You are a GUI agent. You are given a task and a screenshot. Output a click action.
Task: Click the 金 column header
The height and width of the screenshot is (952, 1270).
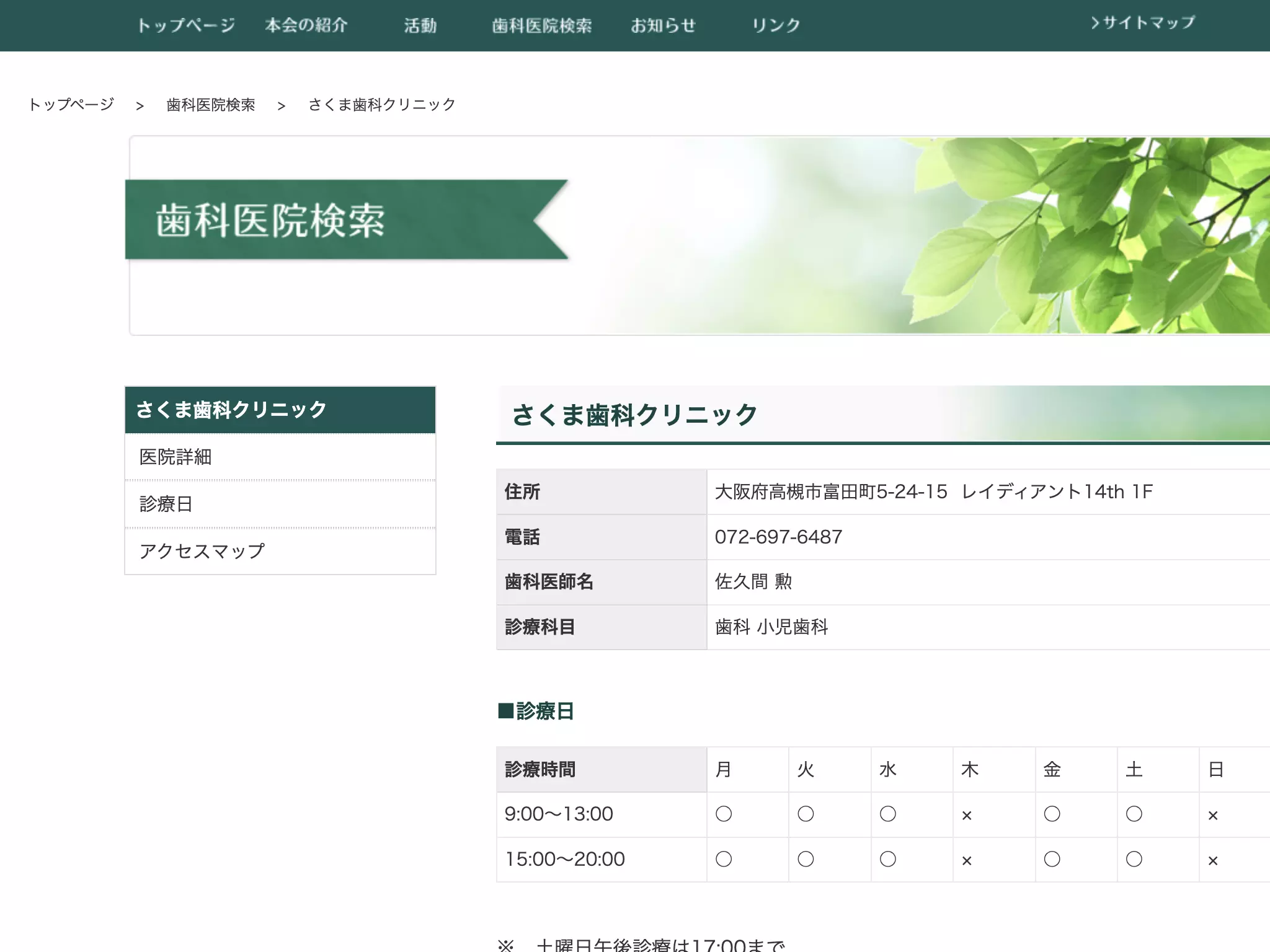1077,769
